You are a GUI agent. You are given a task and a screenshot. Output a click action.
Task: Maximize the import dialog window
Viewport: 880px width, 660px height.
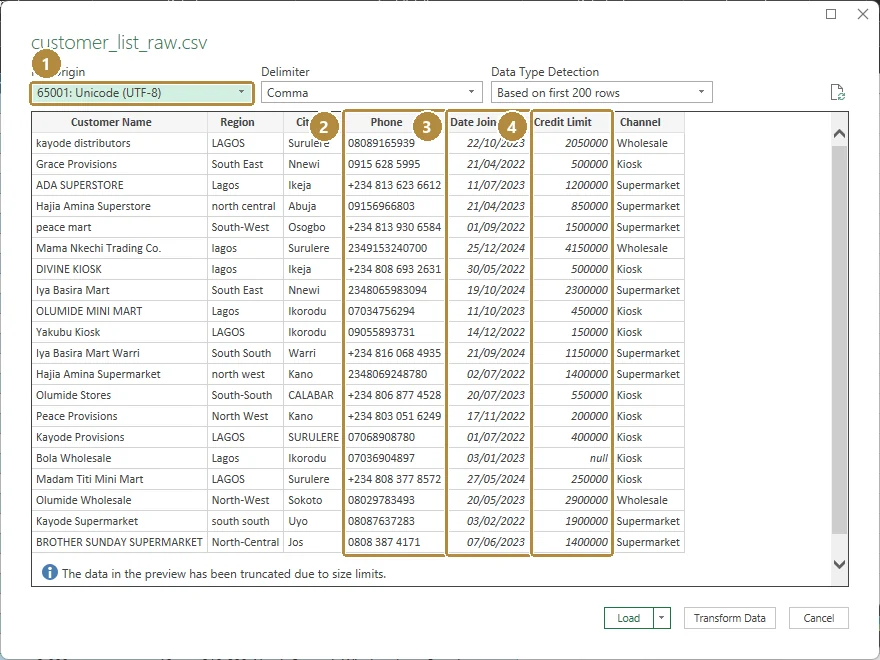point(831,14)
